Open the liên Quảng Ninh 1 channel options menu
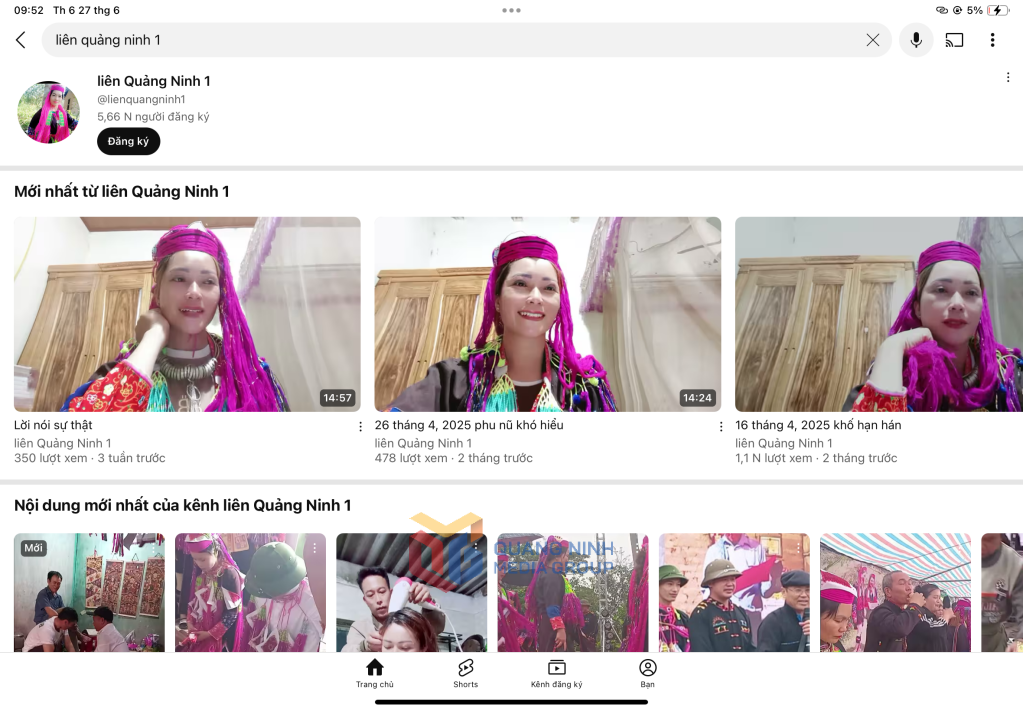 (x=1007, y=78)
